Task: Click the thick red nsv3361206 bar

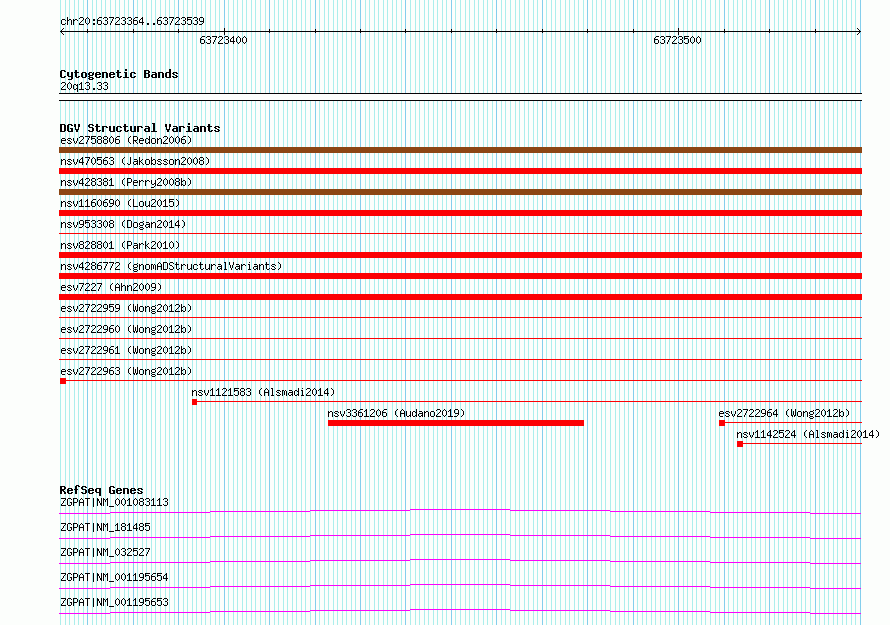Action: tap(456, 423)
